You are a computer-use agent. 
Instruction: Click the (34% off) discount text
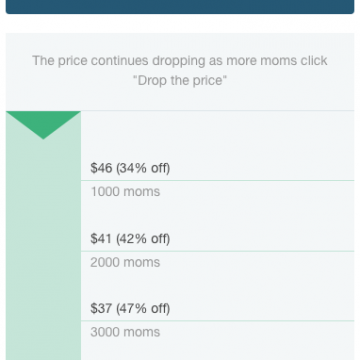click(x=143, y=168)
